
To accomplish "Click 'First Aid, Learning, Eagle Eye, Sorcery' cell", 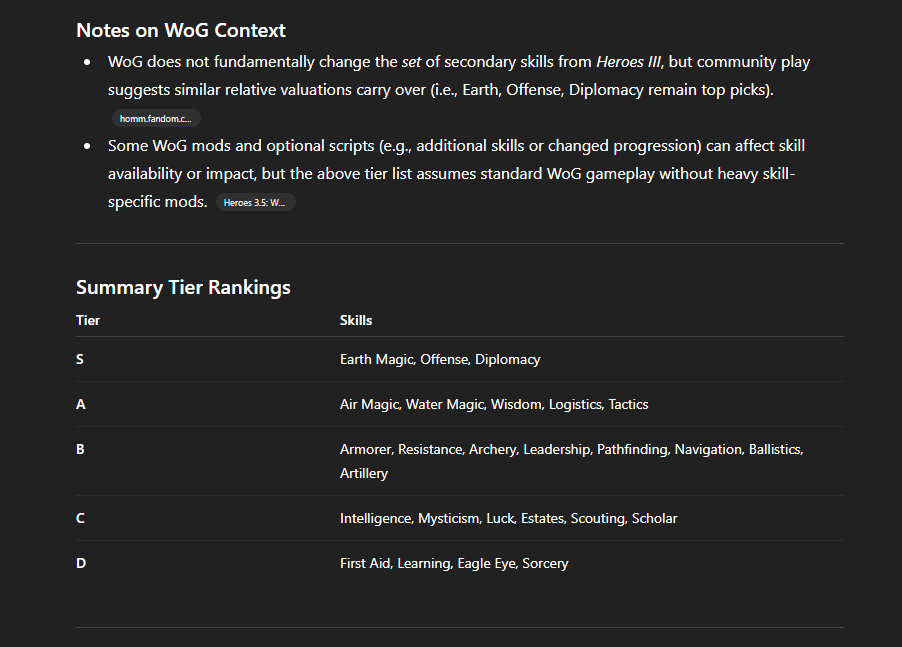I will click(x=454, y=563).
